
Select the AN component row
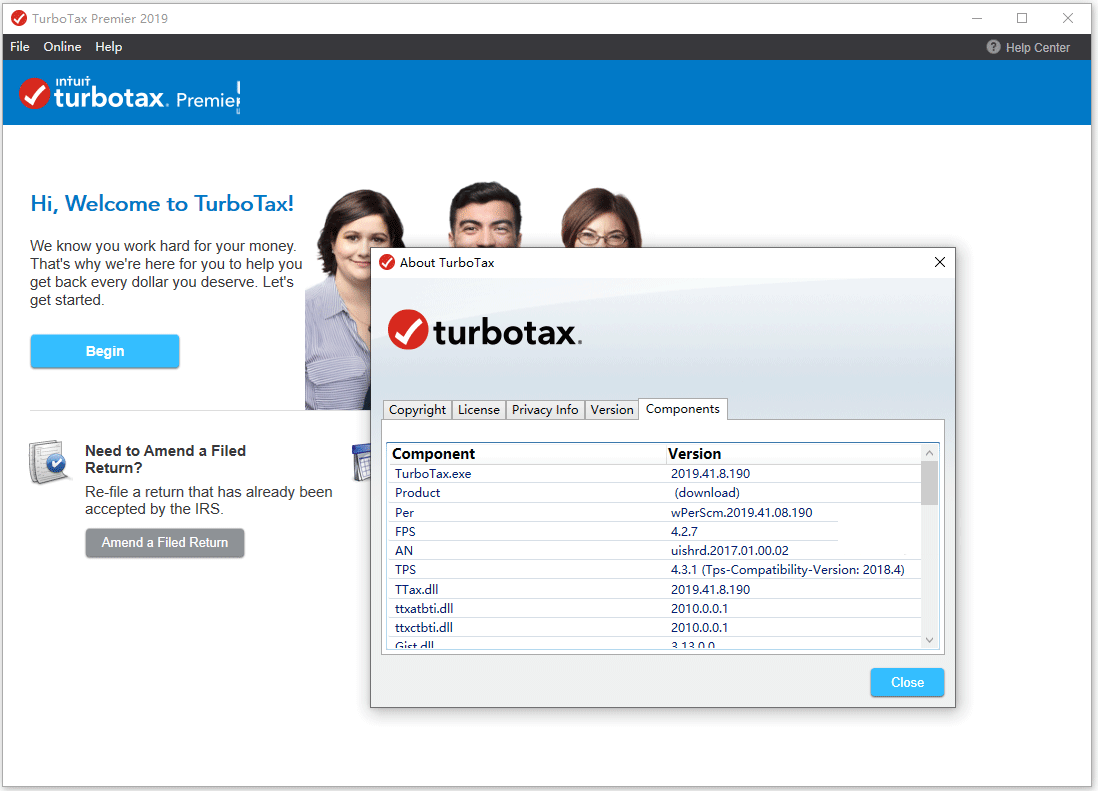tap(655, 551)
